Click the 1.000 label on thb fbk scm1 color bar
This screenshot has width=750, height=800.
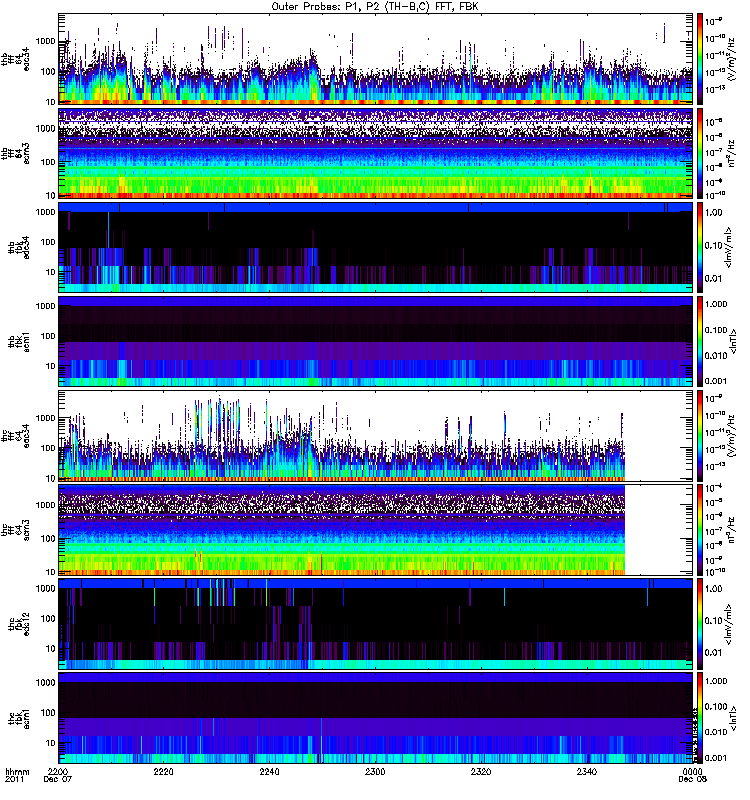point(716,304)
